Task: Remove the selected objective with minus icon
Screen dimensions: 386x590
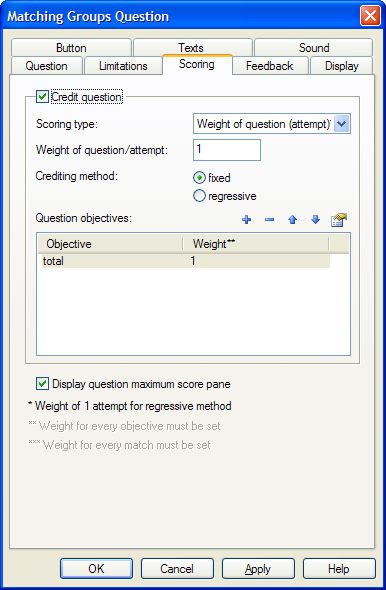Action: tap(269, 219)
